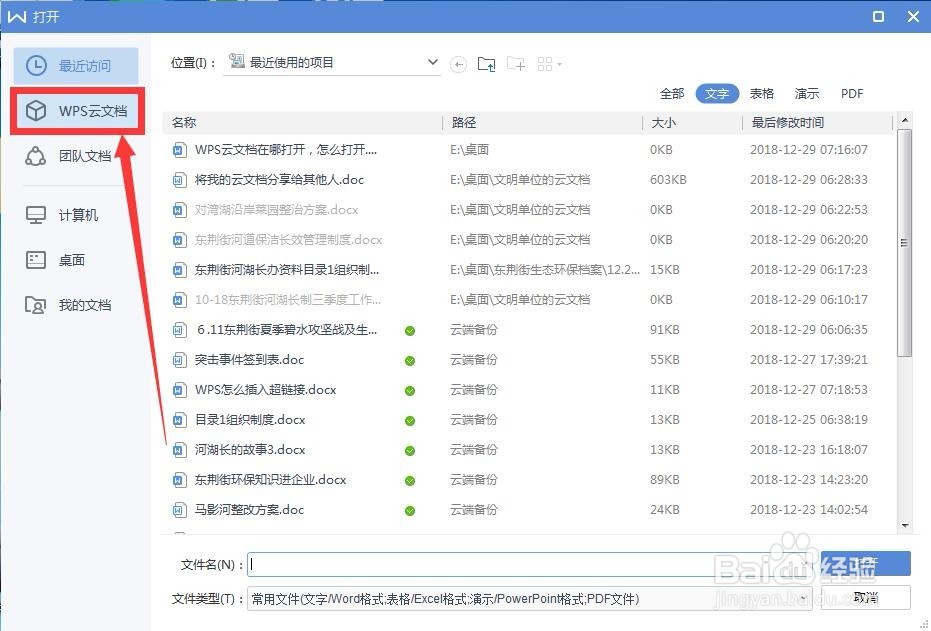Switch to the PDF filter tab
Screen dimensions: 931x631
click(x=852, y=94)
